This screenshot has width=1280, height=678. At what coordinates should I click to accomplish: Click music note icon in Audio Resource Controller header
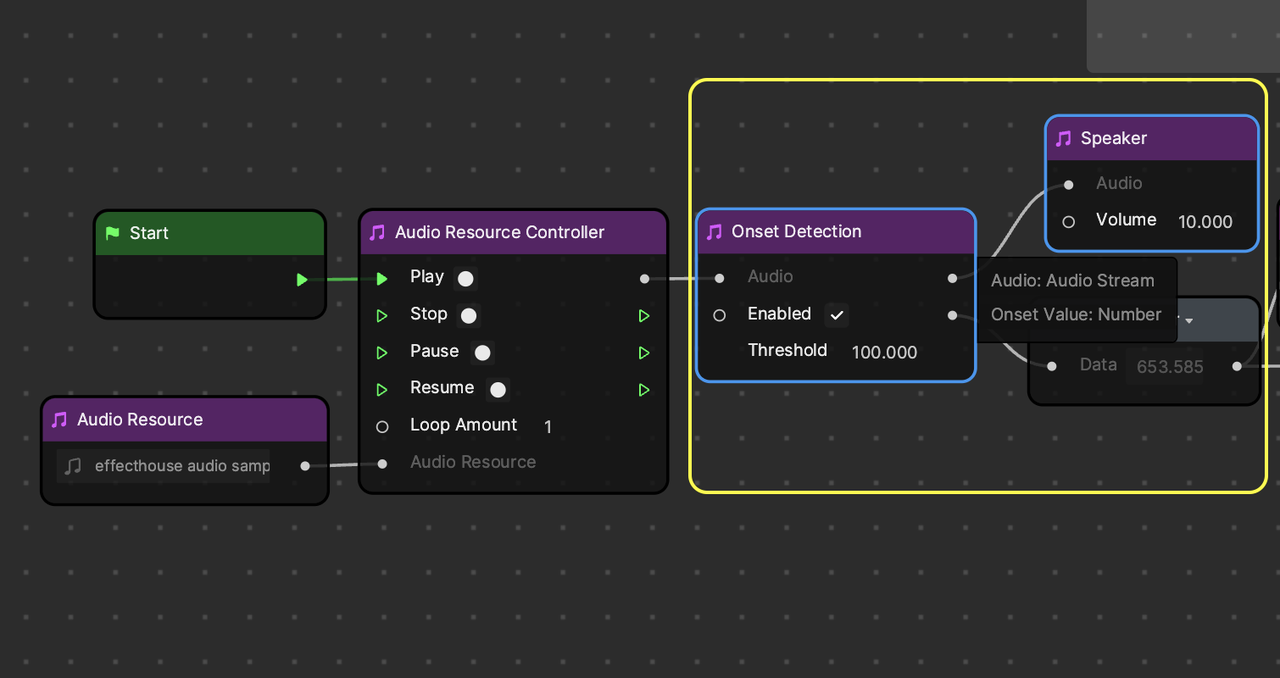[377, 232]
